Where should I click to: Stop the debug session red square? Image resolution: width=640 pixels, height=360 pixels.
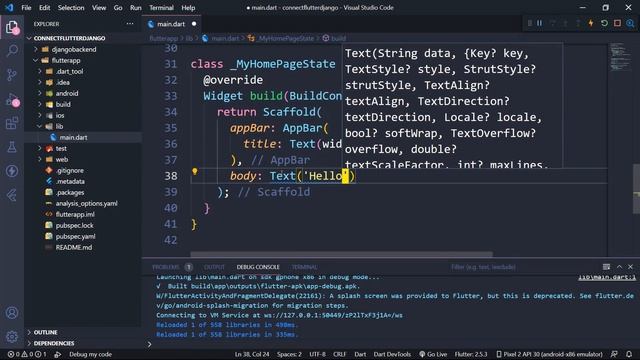(x=617, y=23)
